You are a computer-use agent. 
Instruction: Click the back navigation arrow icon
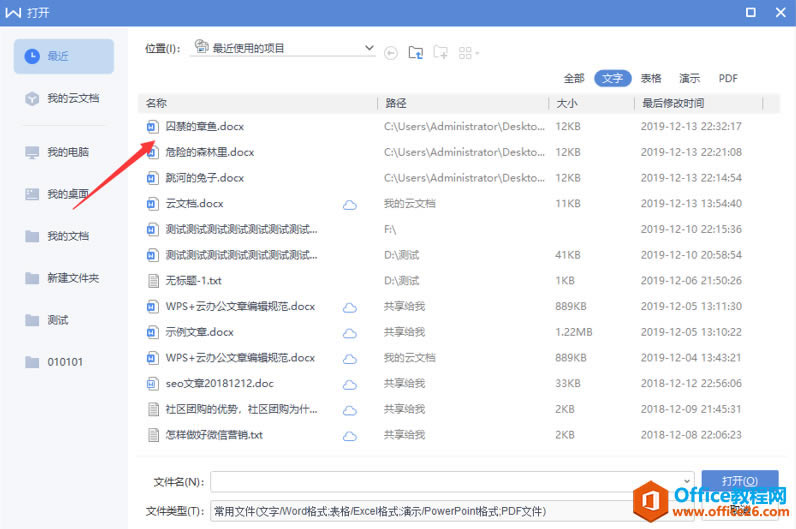(x=390, y=53)
